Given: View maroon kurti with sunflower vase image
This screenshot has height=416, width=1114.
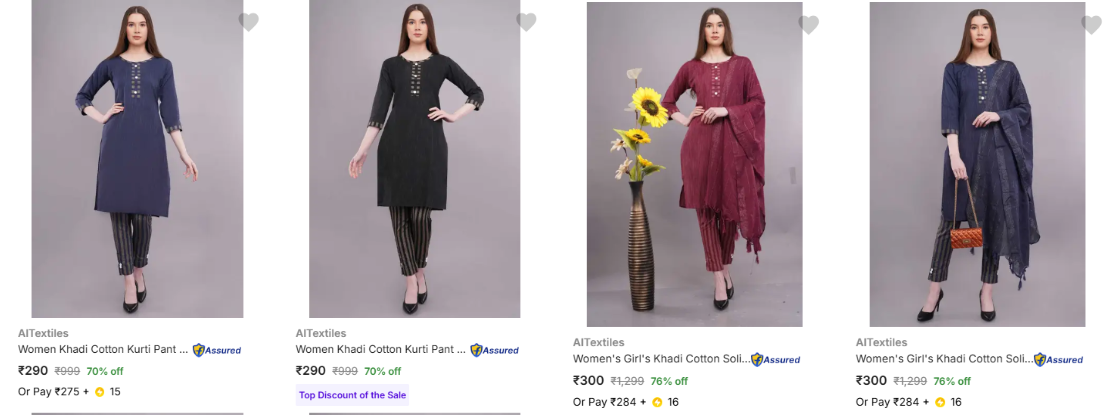Looking at the screenshot, I should [694, 165].
